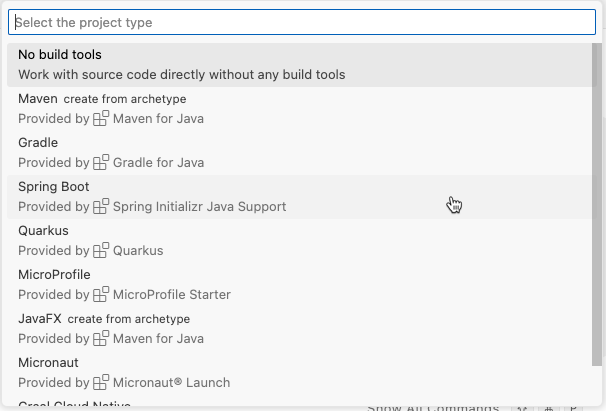Click extension icon beside Micronaut Launch
606x411 pixels.
point(101,383)
